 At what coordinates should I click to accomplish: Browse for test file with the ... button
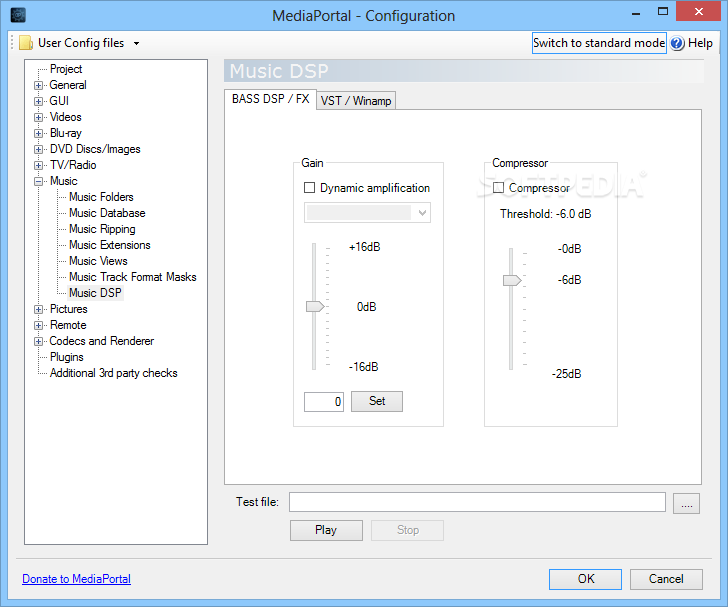pos(687,503)
